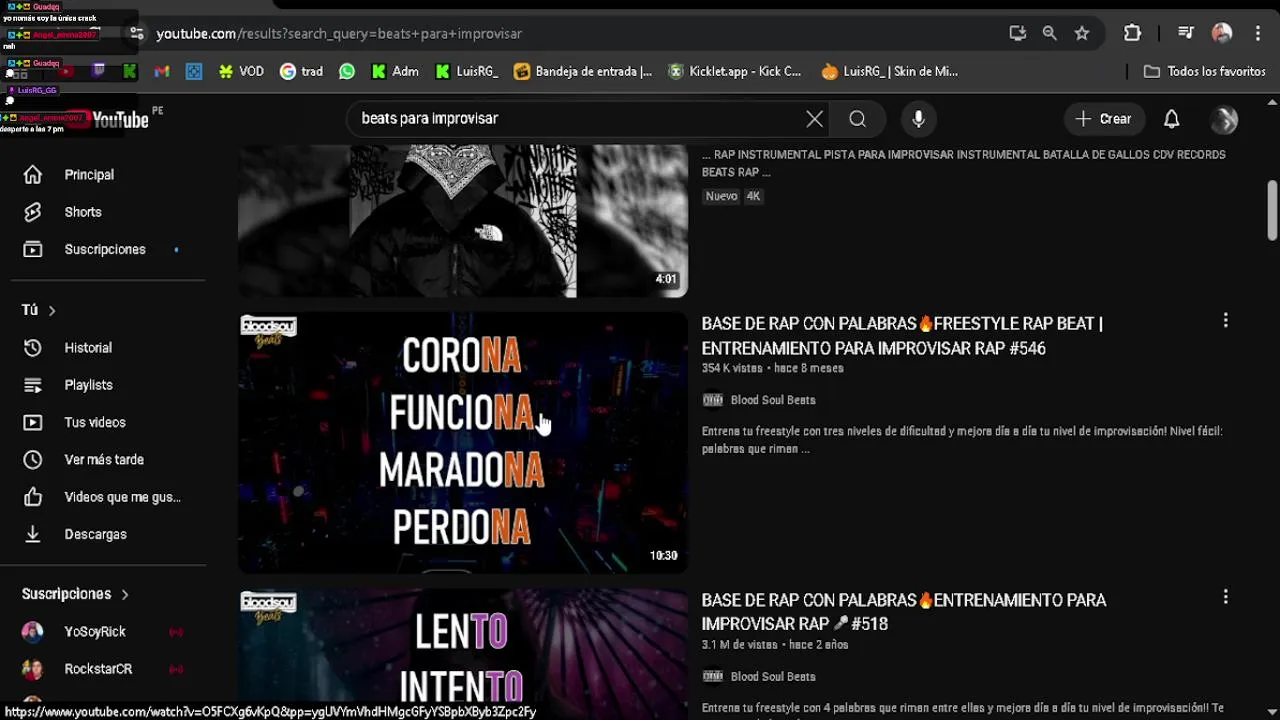Open video thumbnail with LENTO INTENTO words
1280x720 pixels.
463,653
